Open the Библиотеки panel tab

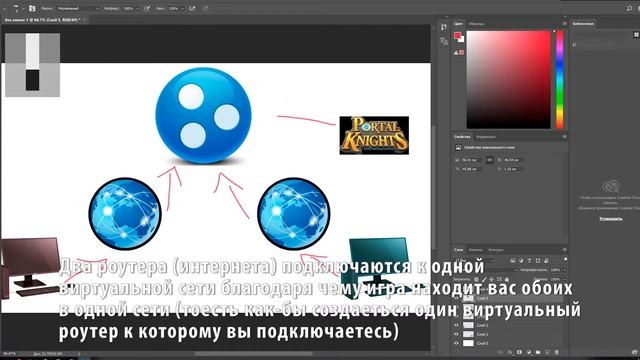[x=583, y=24]
